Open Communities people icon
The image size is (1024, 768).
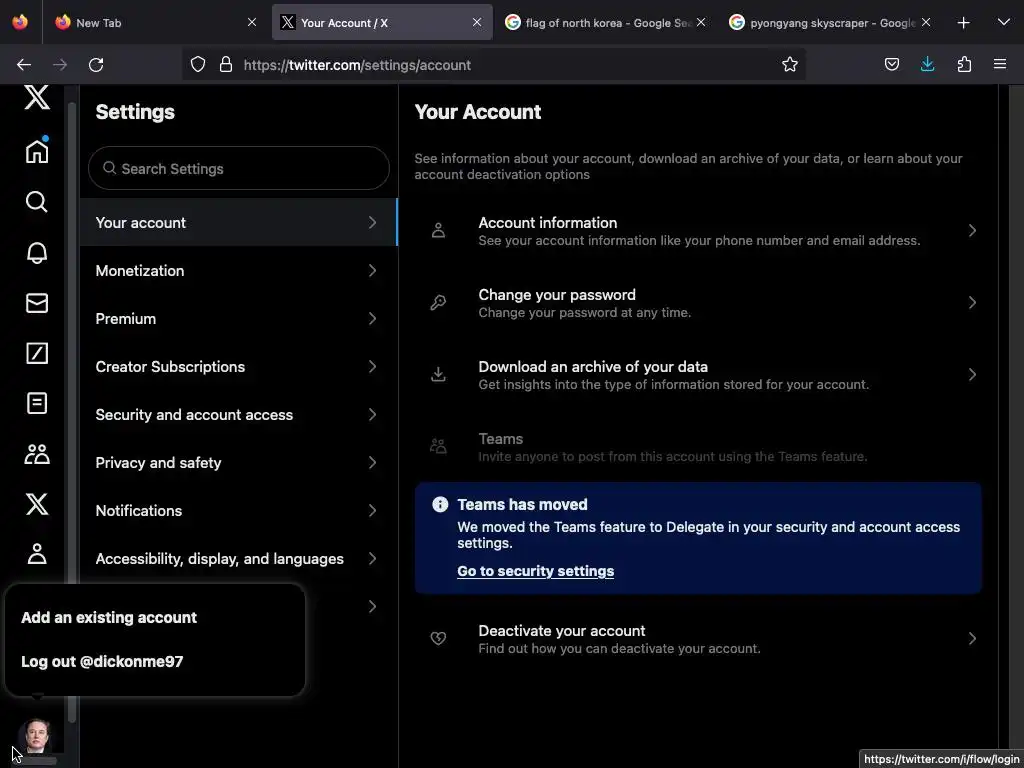(x=37, y=454)
